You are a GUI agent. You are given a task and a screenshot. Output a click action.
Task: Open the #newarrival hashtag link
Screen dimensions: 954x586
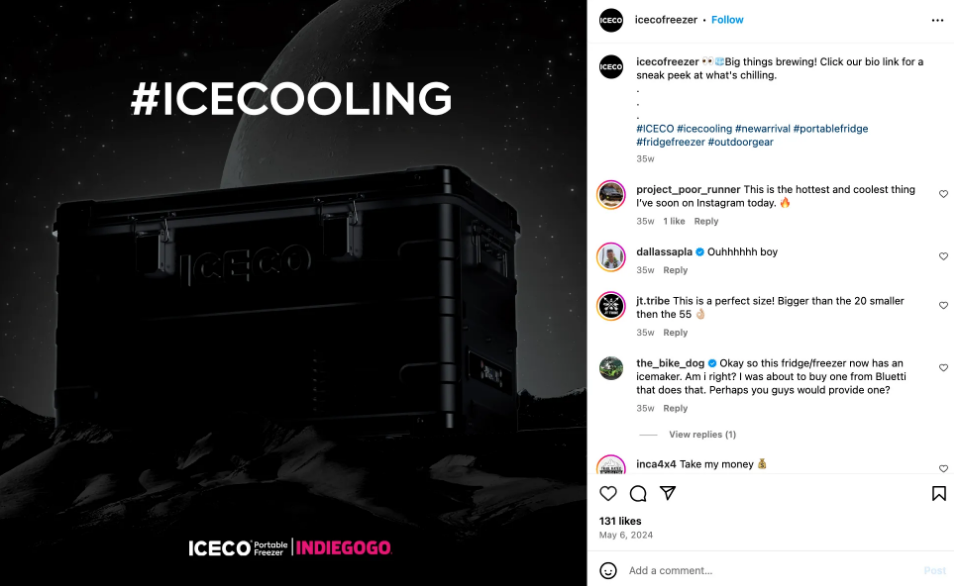[x=762, y=128]
